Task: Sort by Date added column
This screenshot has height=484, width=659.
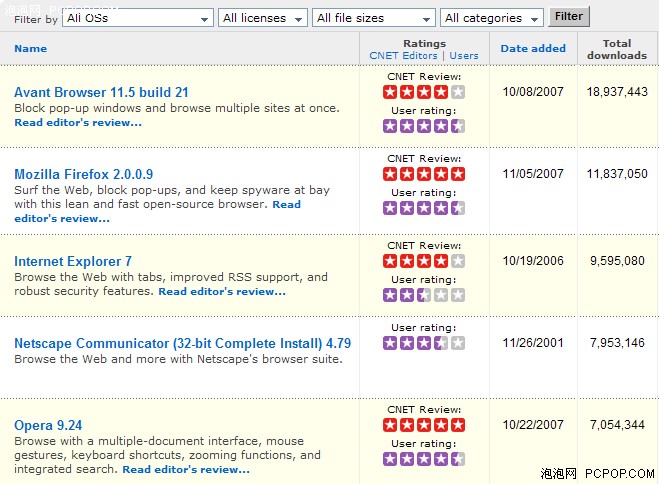Action: (533, 48)
